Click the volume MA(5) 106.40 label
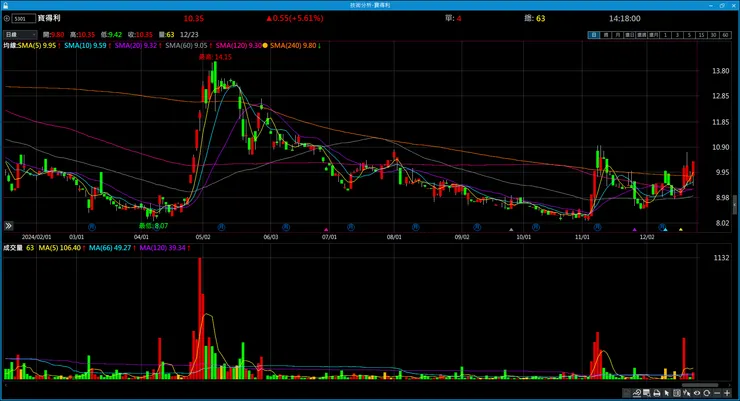Viewport: 740px width, 401px height. 59,248
